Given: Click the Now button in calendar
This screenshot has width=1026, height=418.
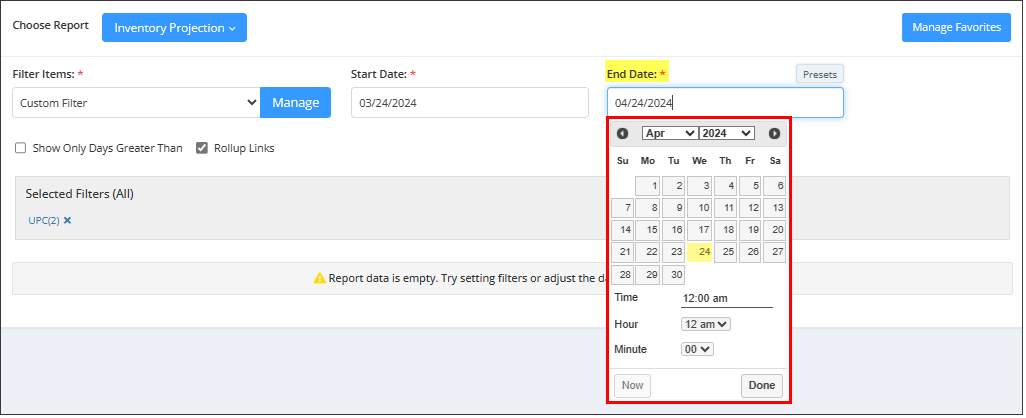Looking at the screenshot, I should pyautogui.click(x=632, y=385).
